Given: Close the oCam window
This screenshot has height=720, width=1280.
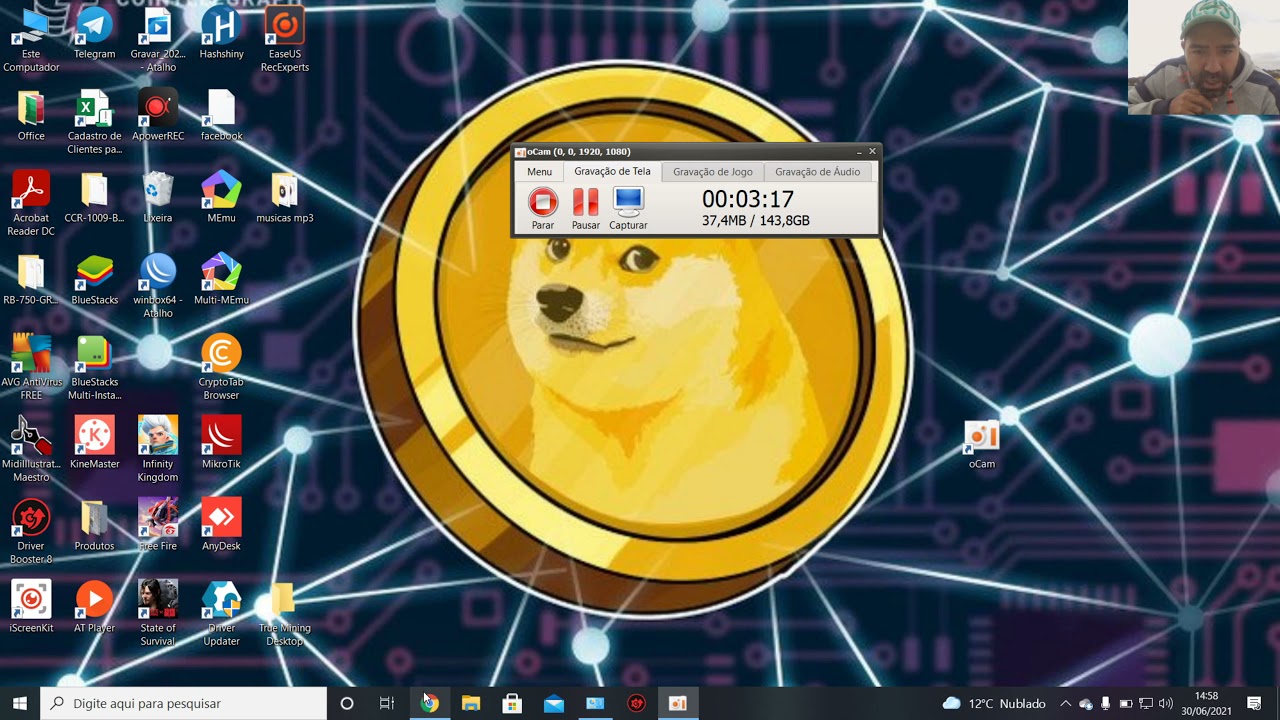Looking at the screenshot, I should click(x=872, y=152).
